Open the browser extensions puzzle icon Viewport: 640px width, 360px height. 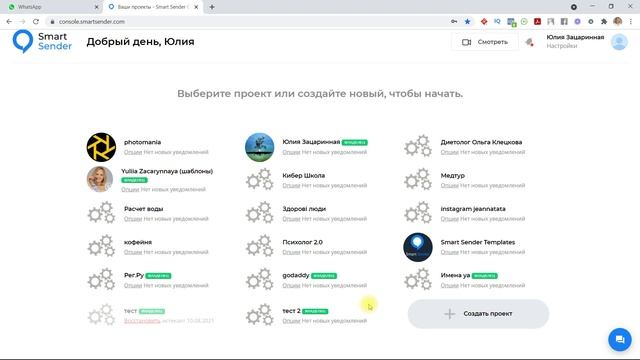tap(604, 22)
